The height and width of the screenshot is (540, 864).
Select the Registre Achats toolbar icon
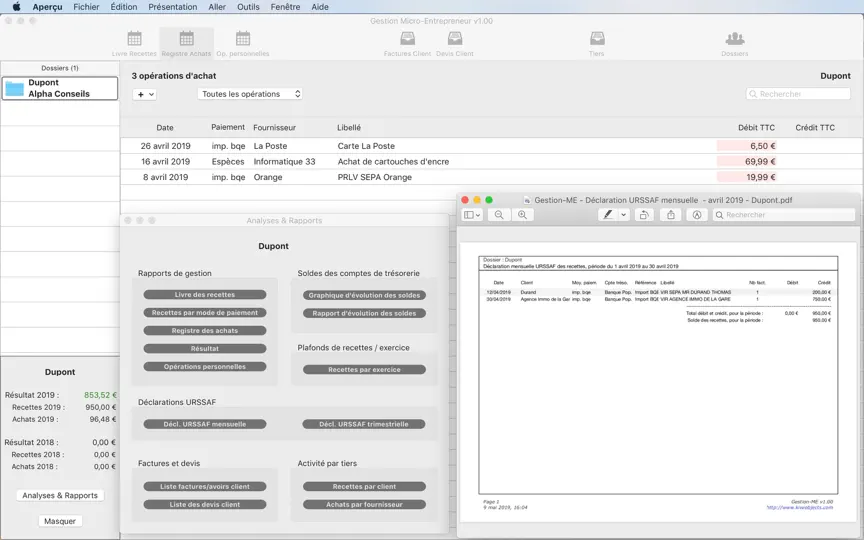(186, 44)
